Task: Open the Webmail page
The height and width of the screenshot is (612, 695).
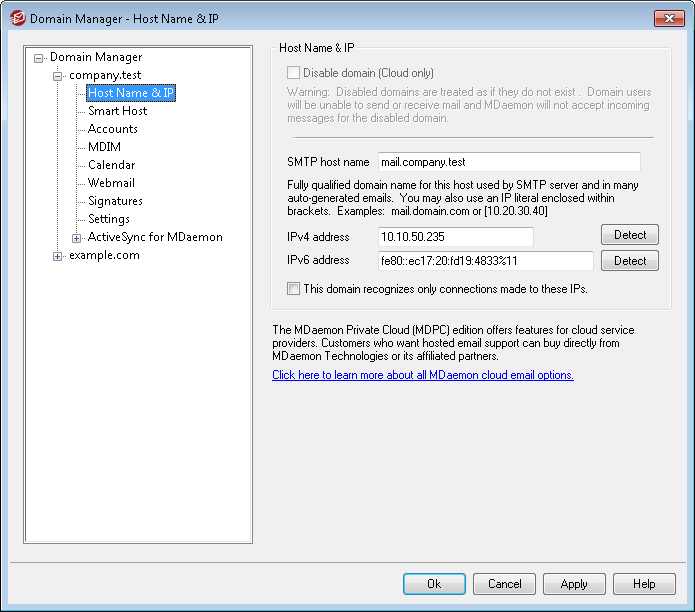Action: point(111,183)
